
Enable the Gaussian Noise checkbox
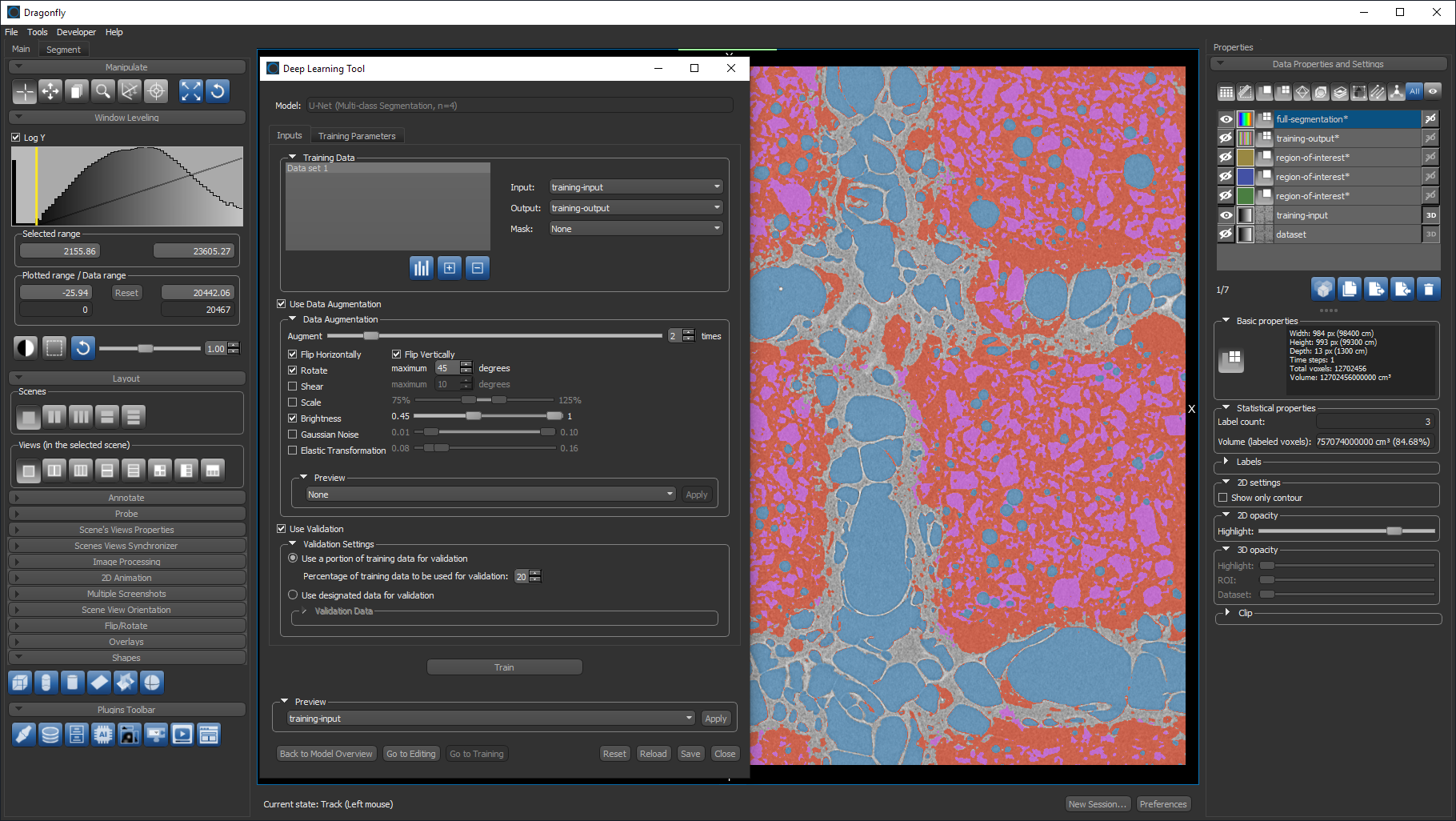coord(293,435)
